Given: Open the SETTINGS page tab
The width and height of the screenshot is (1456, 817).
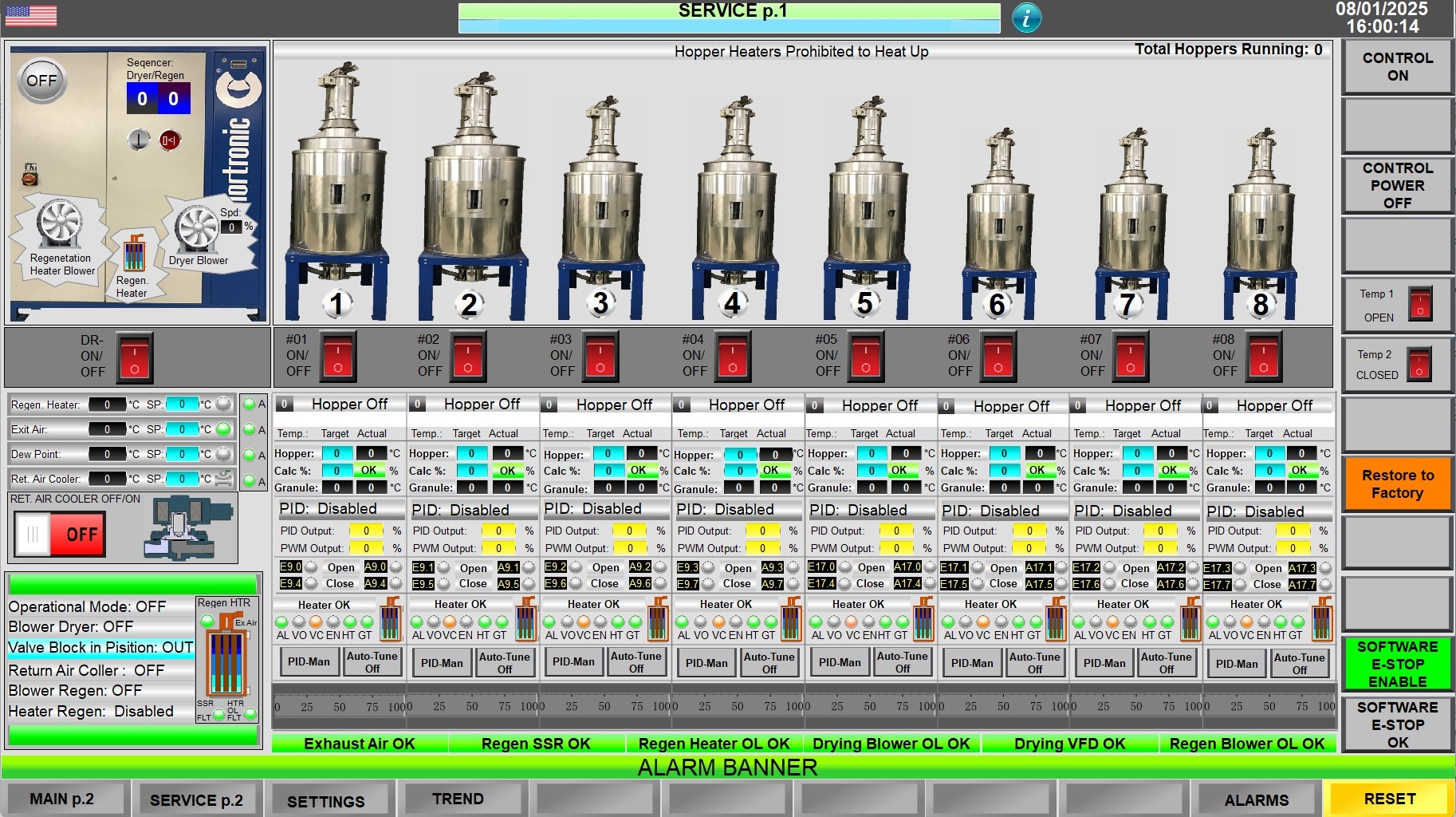Looking at the screenshot, I should coord(325,800).
